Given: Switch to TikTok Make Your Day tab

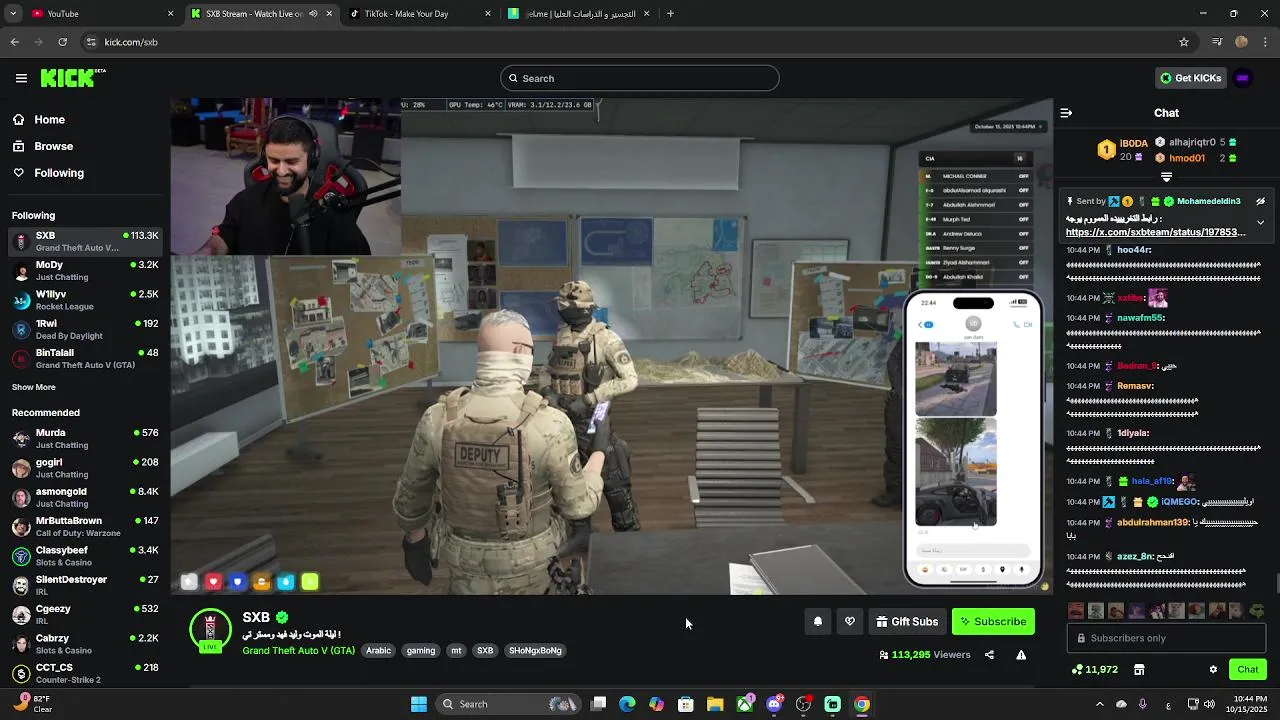Looking at the screenshot, I should [419, 14].
